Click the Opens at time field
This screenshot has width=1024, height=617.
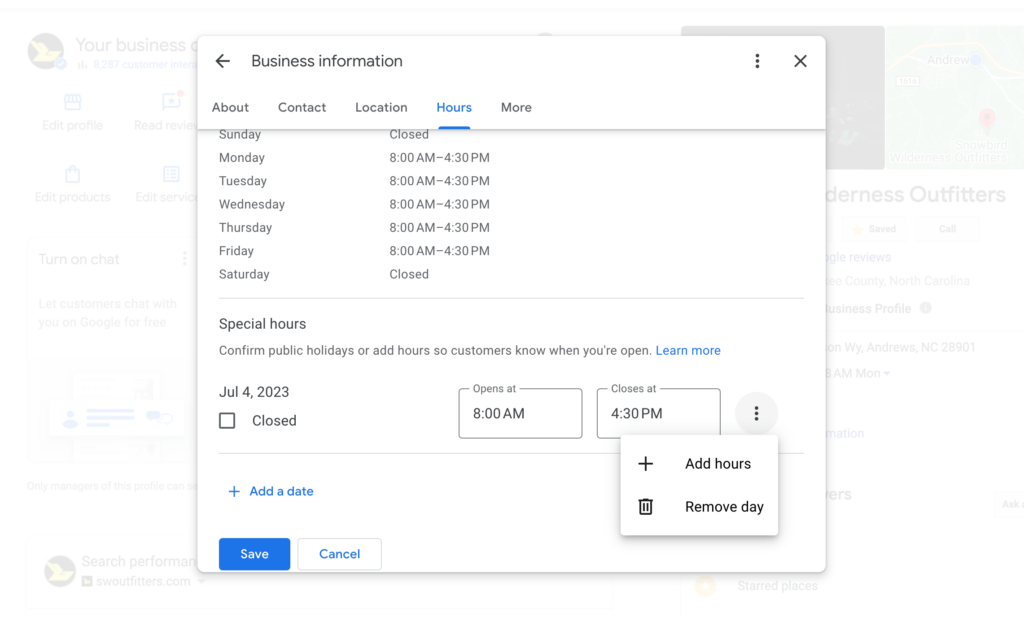[x=520, y=413]
